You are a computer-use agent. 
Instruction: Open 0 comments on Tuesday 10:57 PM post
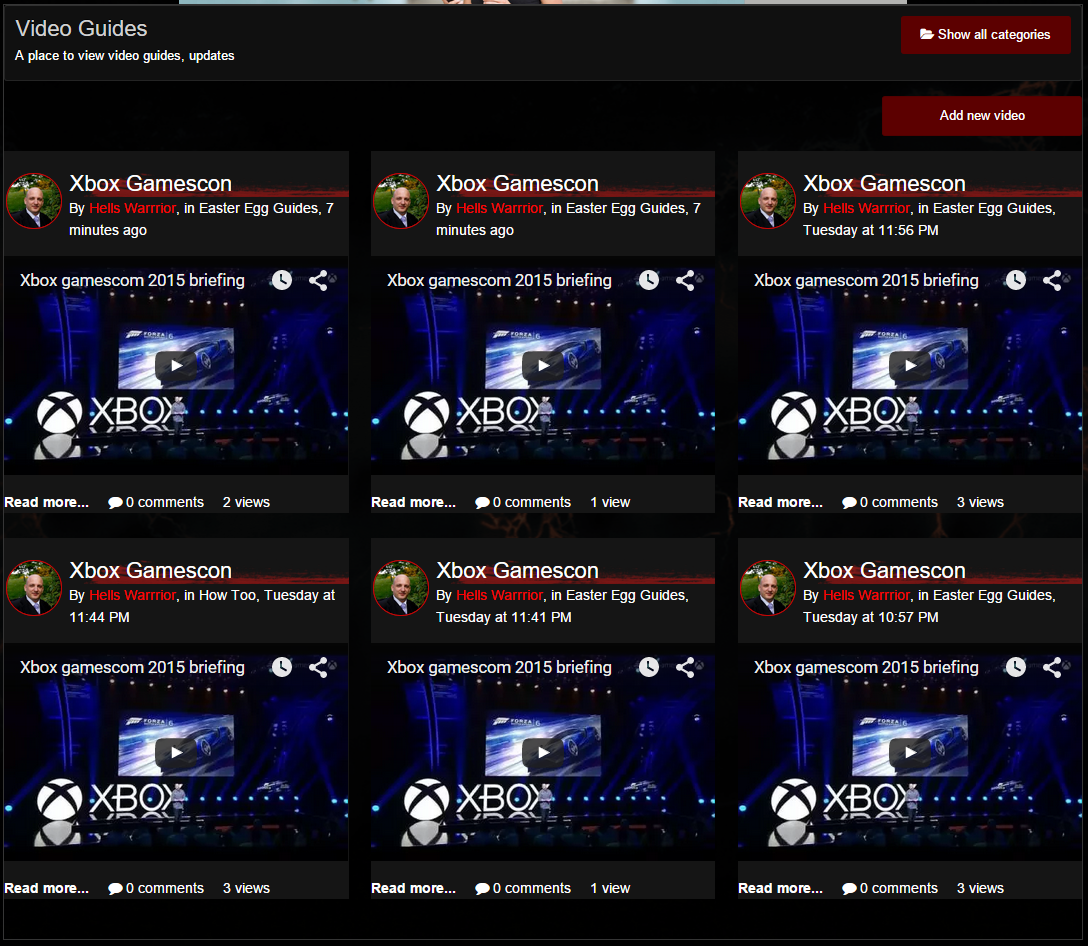(890, 888)
